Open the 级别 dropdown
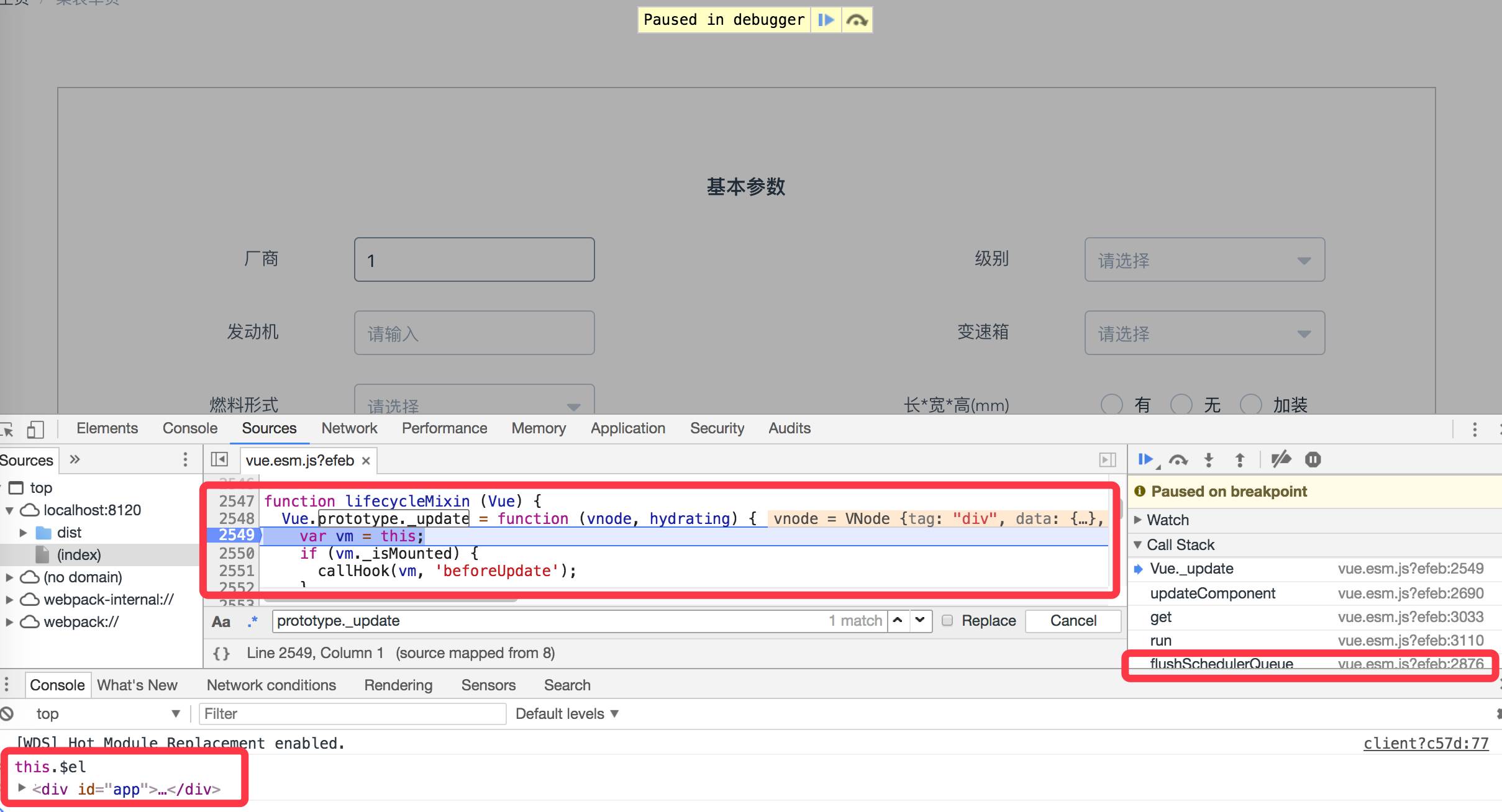 (1204, 259)
